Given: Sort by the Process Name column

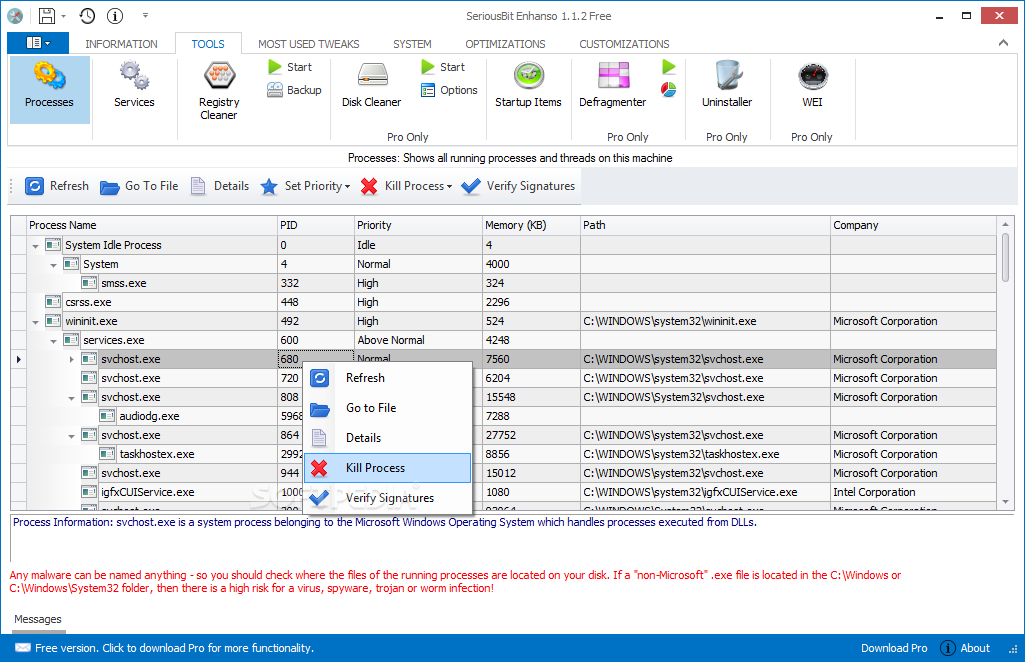Looking at the screenshot, I should 152,225.
